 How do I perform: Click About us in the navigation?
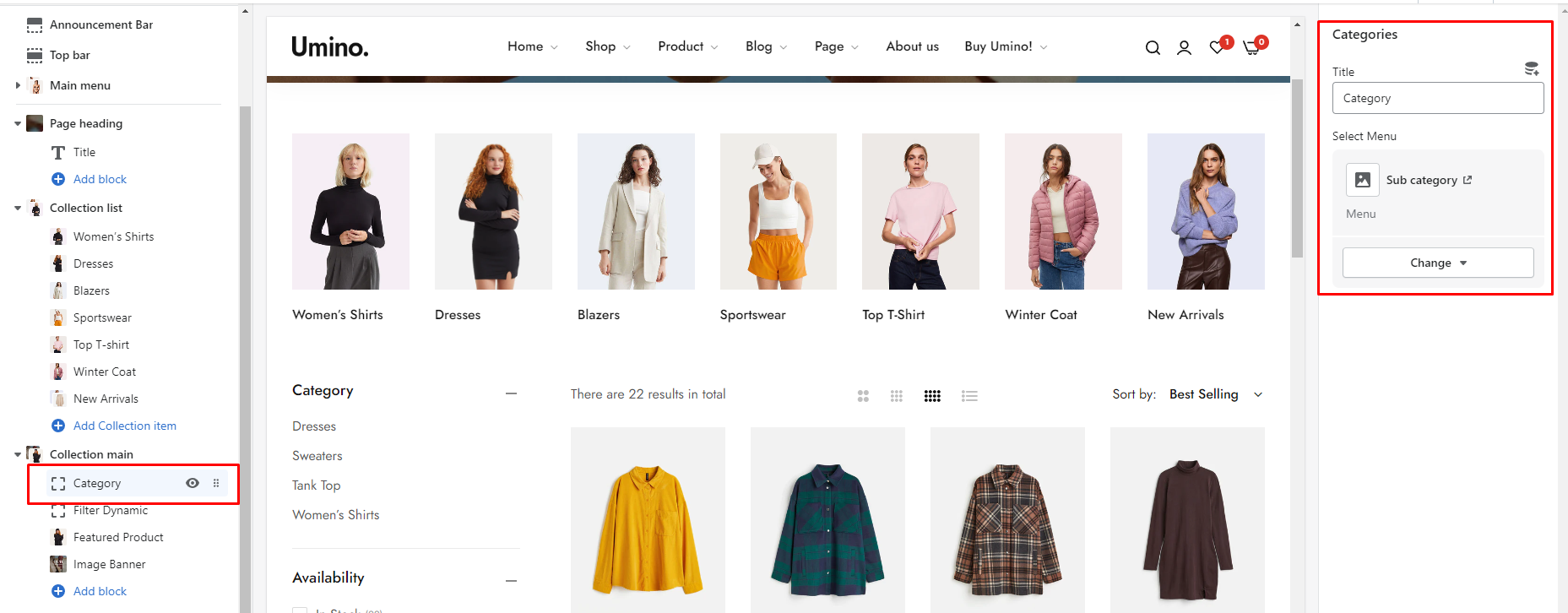tap(912, 46)
